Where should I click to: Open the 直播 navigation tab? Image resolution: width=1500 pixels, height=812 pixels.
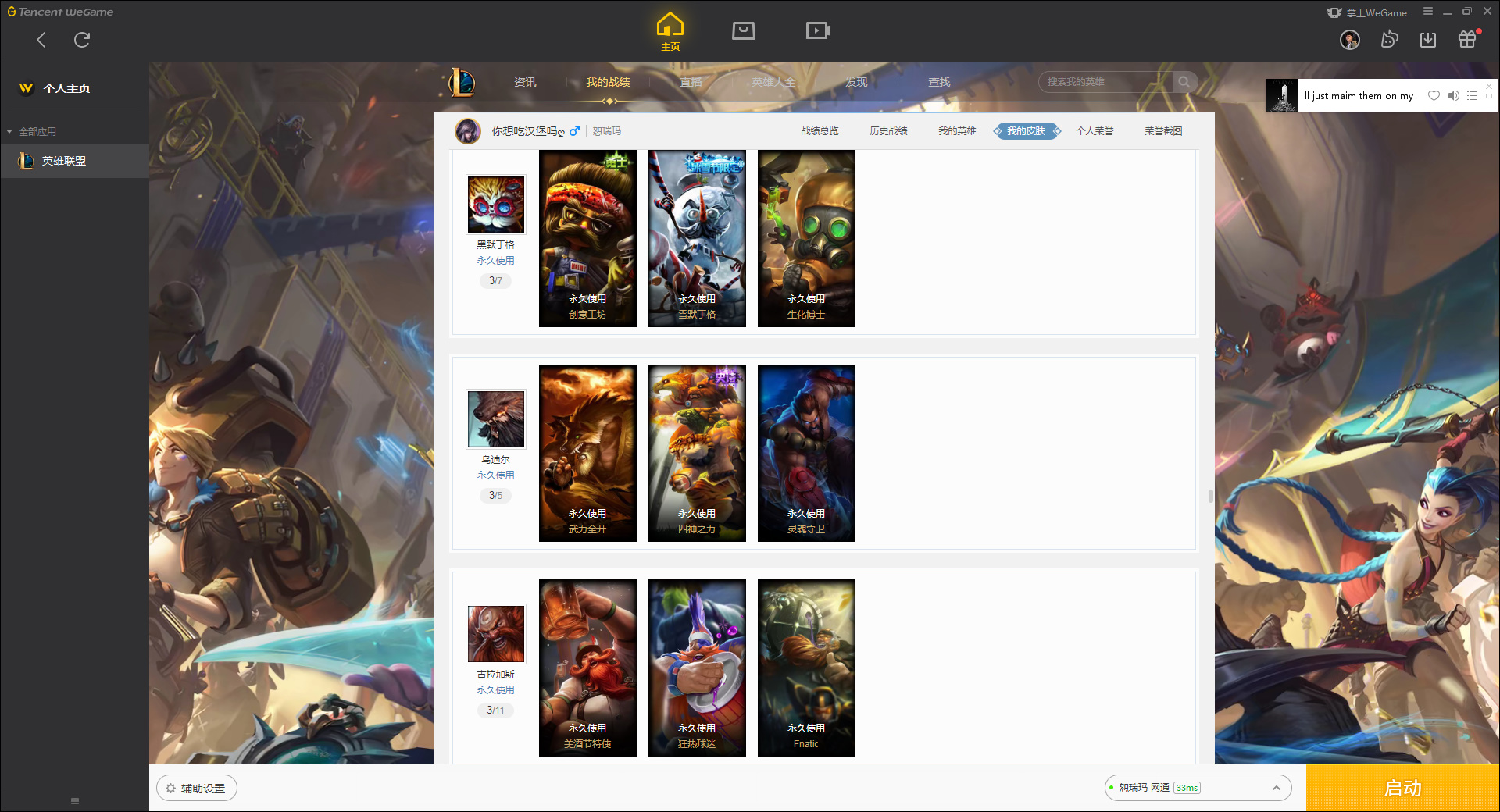[691, 82]
